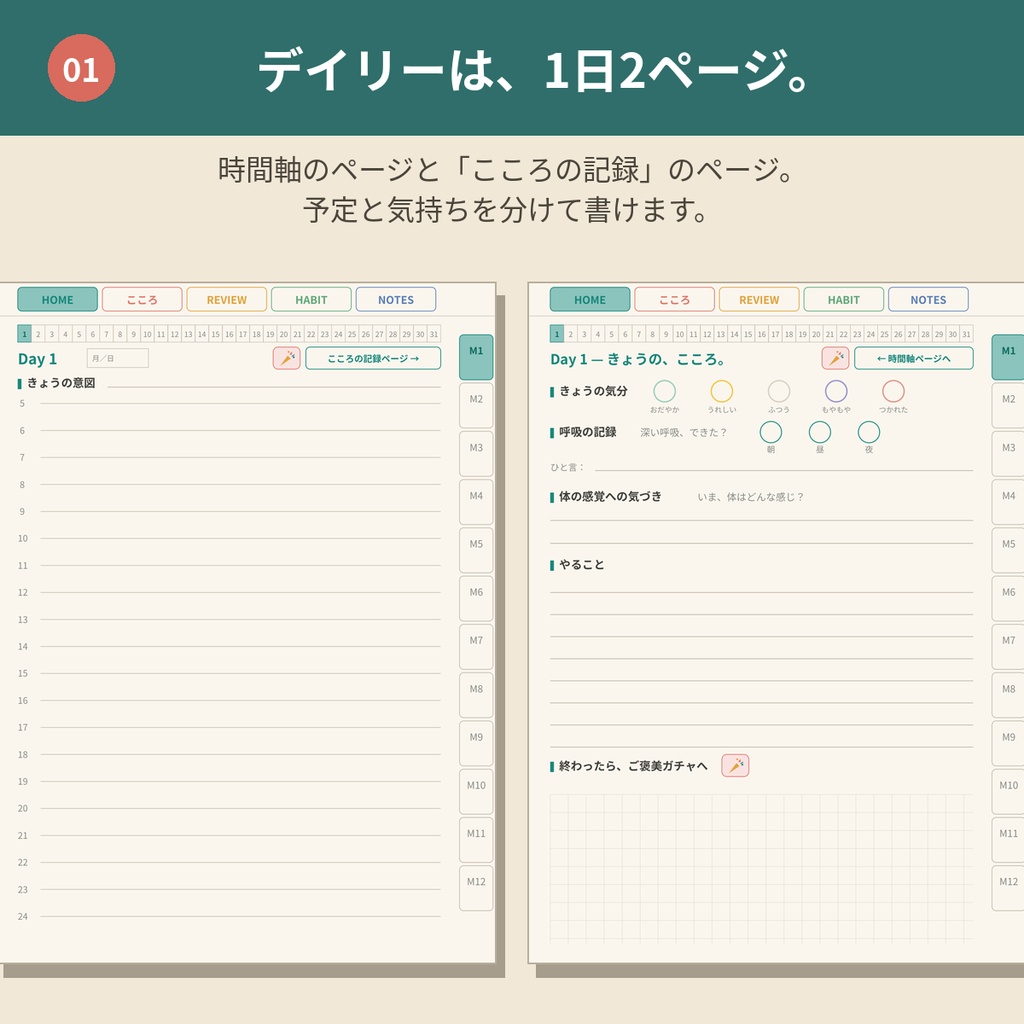Viewport: 1024px width, 1024px height.
Task: Click the 月/日 date field
Action: click(x=118, y=358)
